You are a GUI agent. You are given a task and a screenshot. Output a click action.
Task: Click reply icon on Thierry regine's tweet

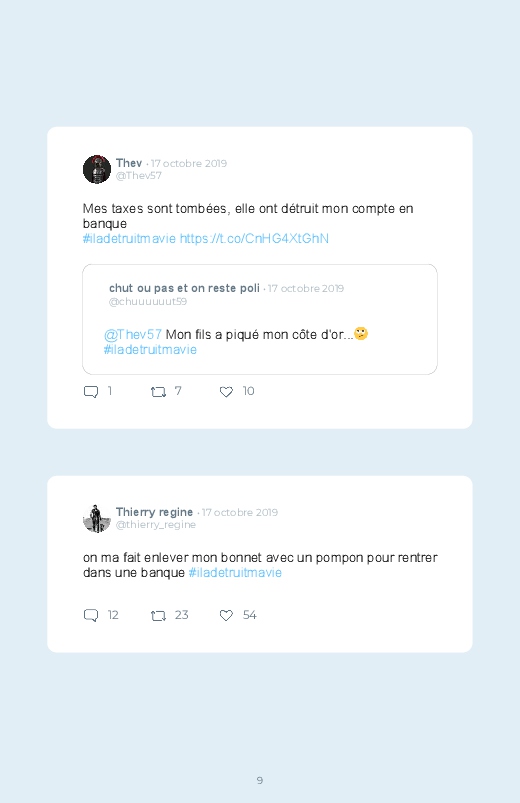(x=91, y=616)
